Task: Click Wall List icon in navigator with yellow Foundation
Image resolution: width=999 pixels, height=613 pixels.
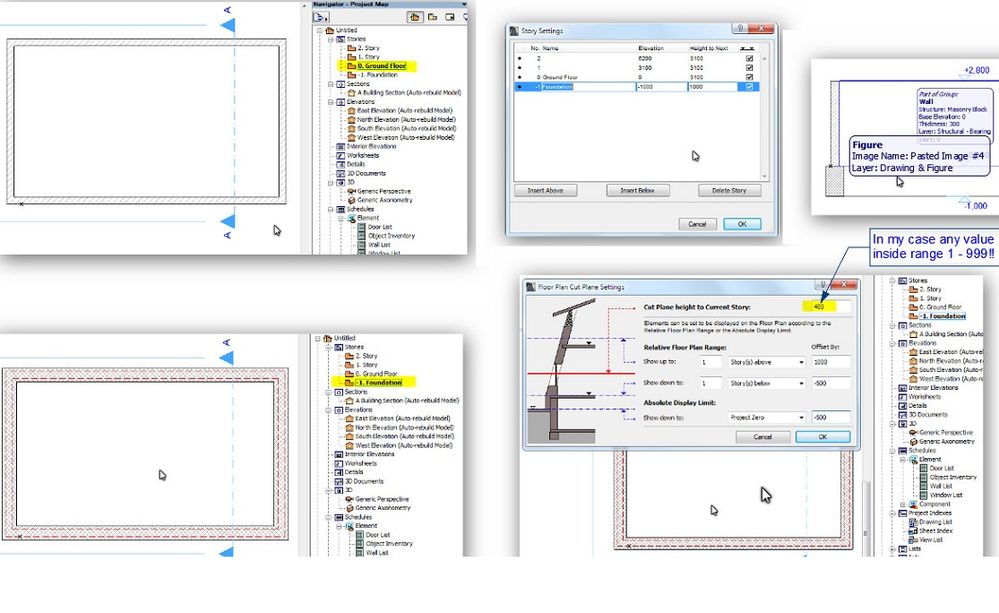Action: pyautogui.click(x=360, y=552)
